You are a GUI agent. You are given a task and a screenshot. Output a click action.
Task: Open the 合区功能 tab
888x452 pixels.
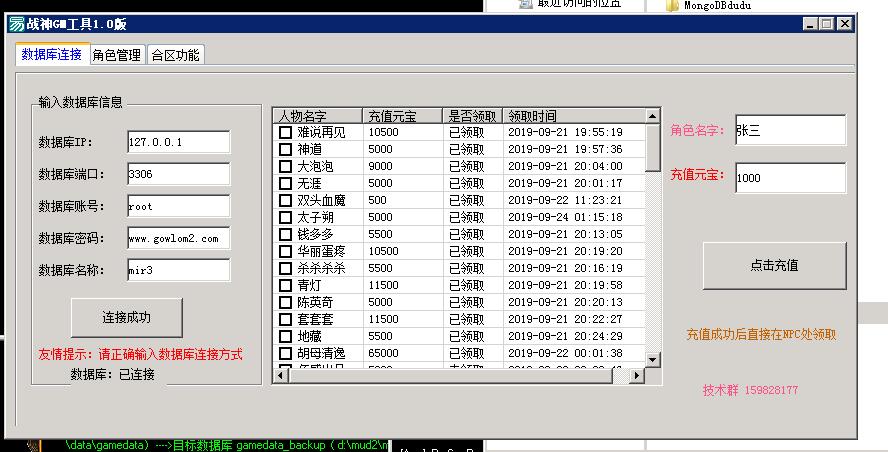coord(175,55)
